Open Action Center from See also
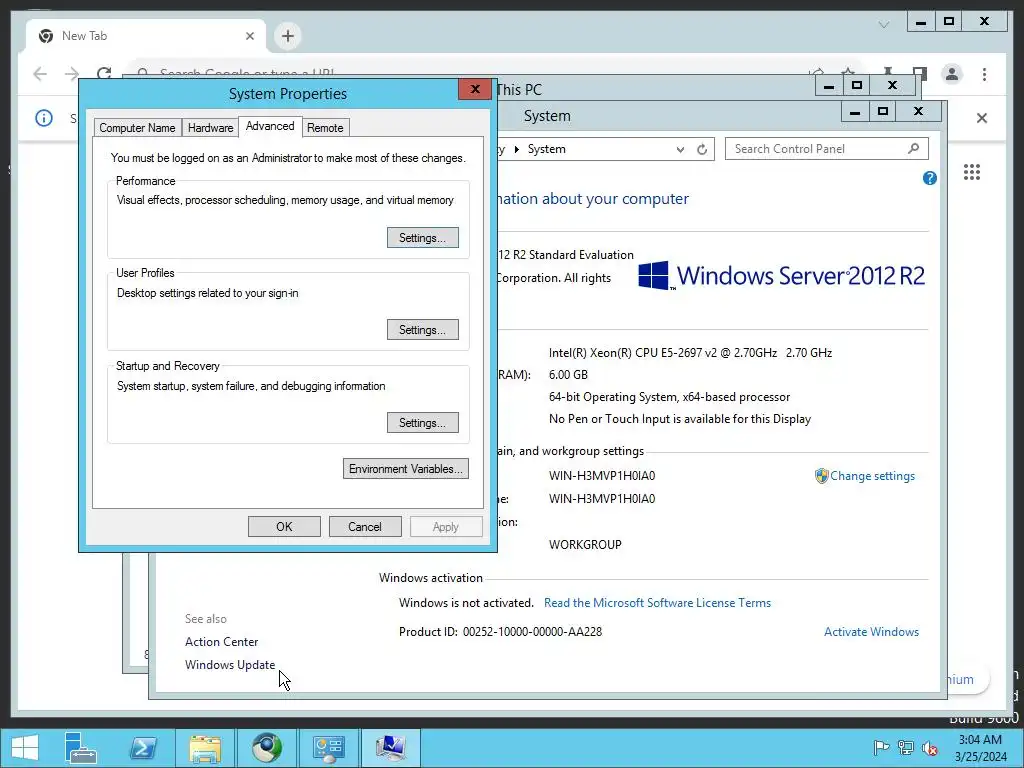1024x768 pixels. (x=221, y=642)
